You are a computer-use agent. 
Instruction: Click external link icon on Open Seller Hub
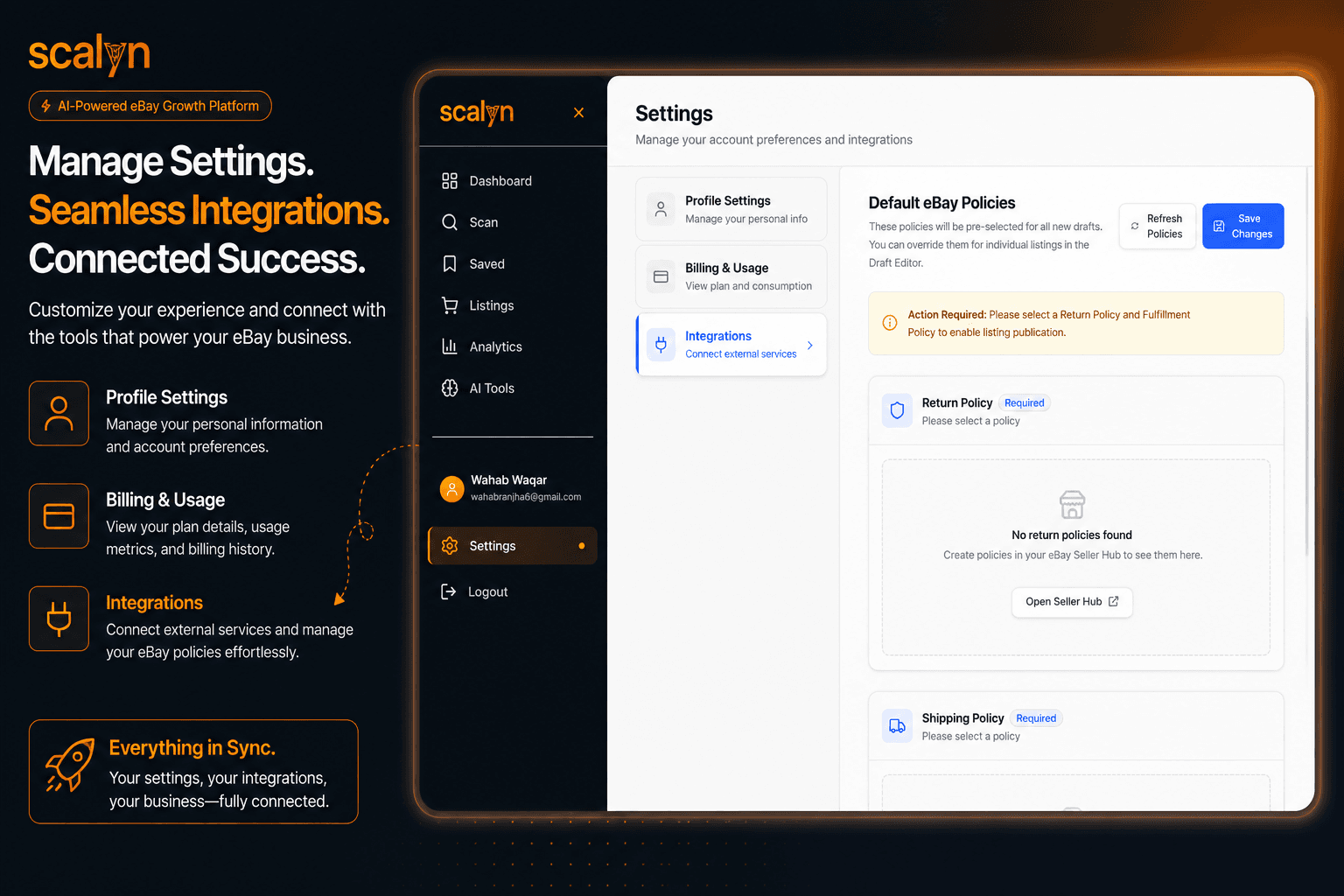[1114, 601]
